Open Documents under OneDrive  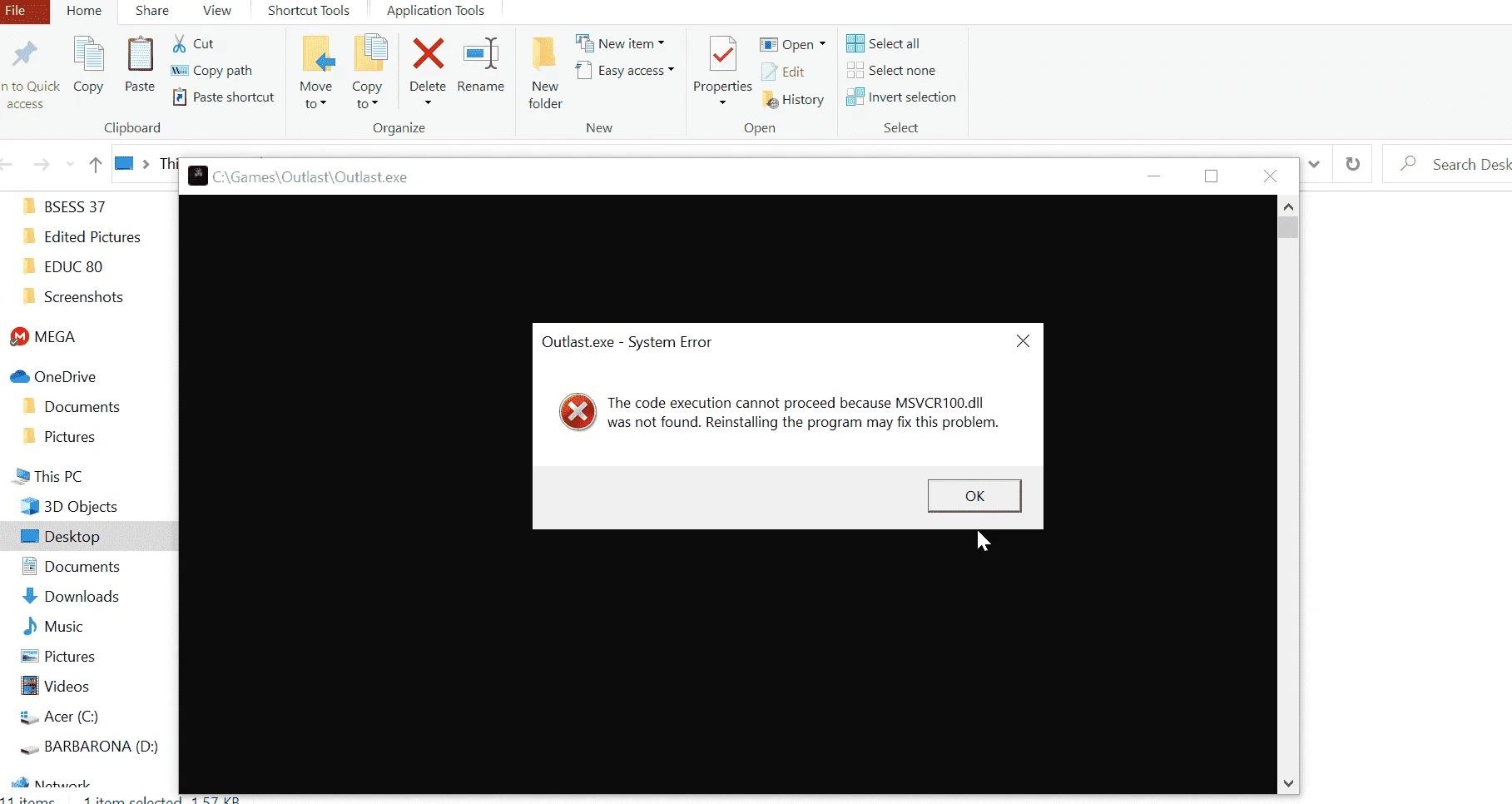tap(71, 407)
